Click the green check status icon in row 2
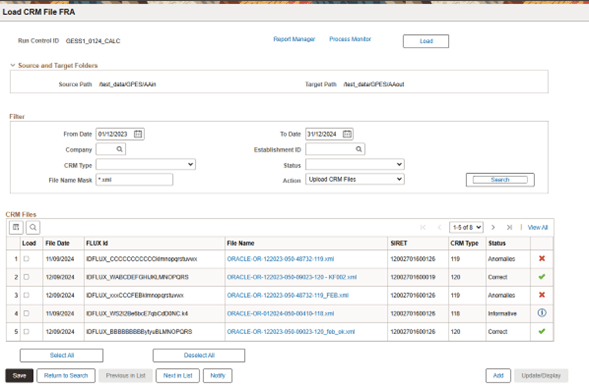This screenshot has width=589, height=385. pos(542,277)
